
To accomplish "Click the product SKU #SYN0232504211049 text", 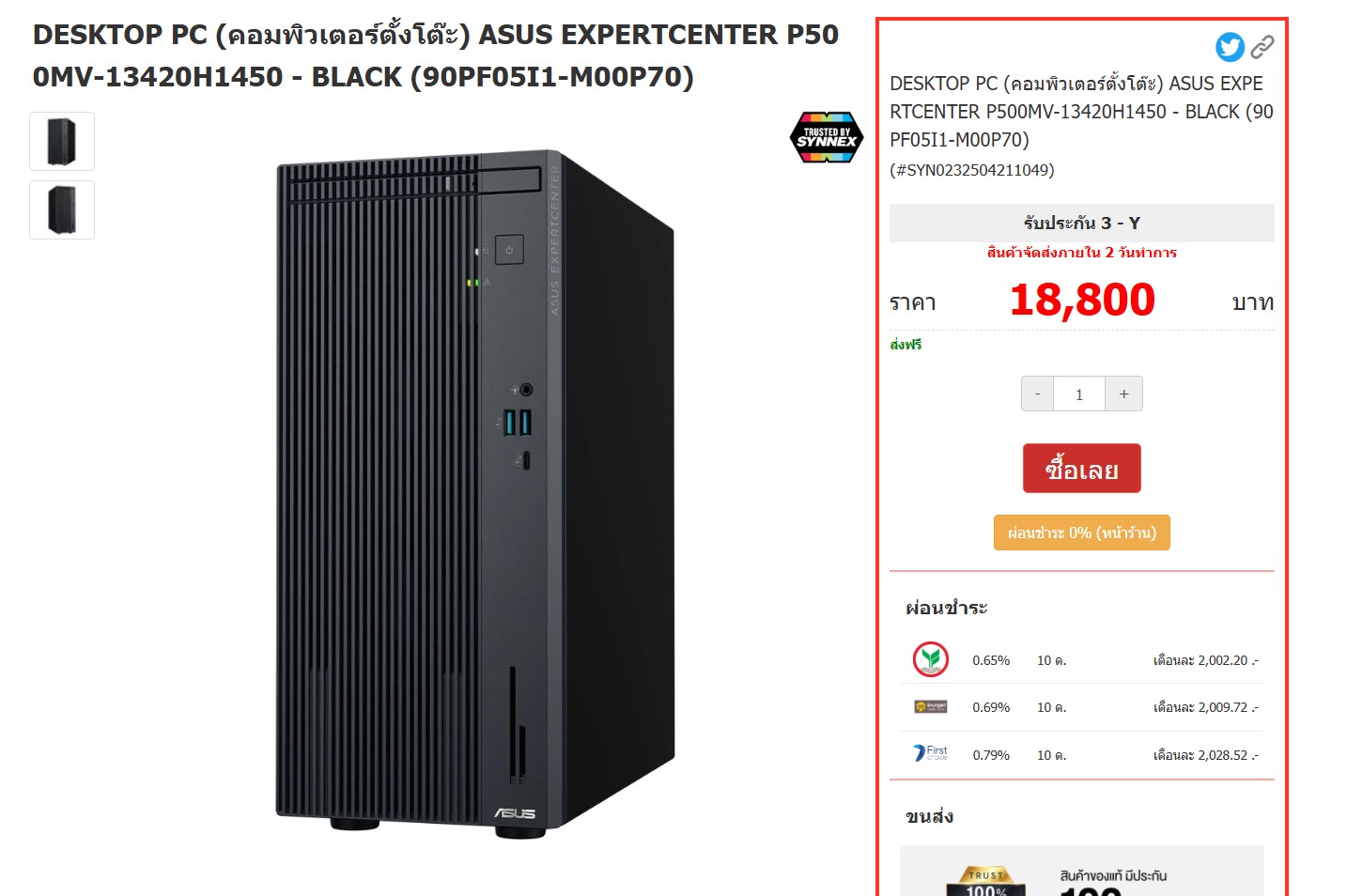I will coord(972,170).
